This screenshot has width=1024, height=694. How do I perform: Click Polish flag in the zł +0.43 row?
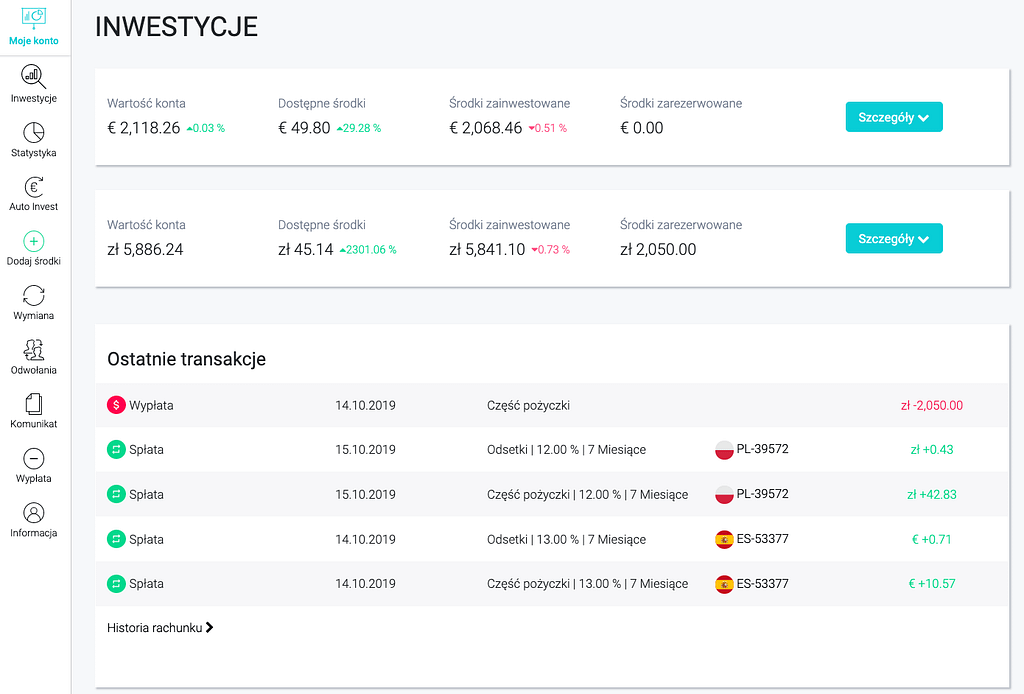click(724, 450)
